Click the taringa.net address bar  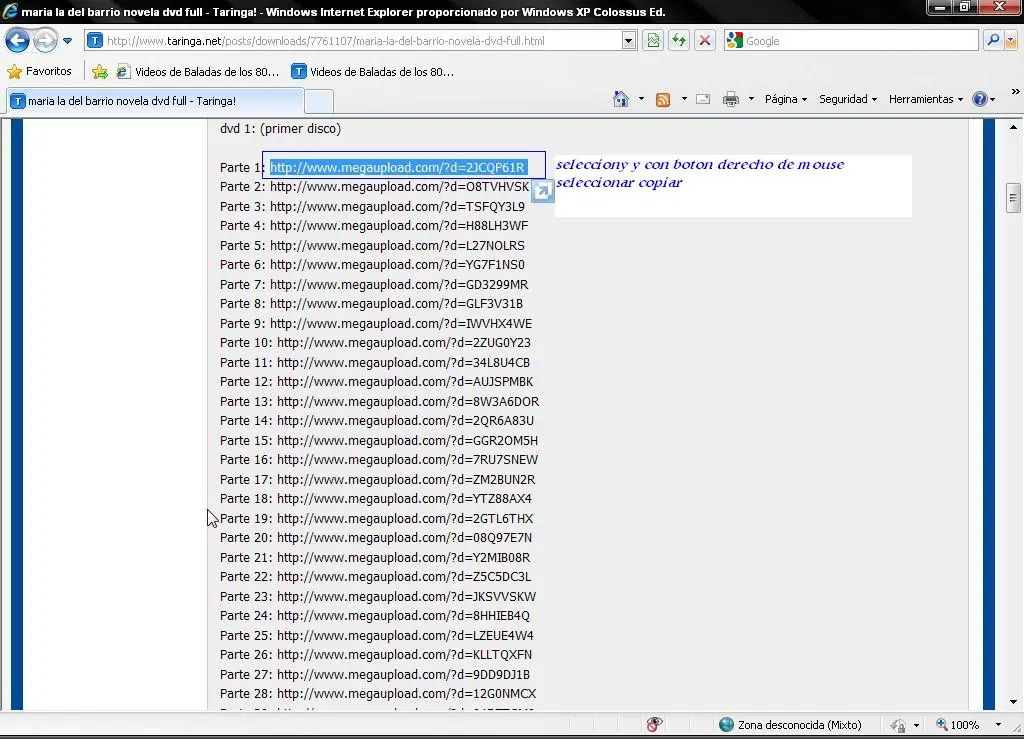point(353,40)
